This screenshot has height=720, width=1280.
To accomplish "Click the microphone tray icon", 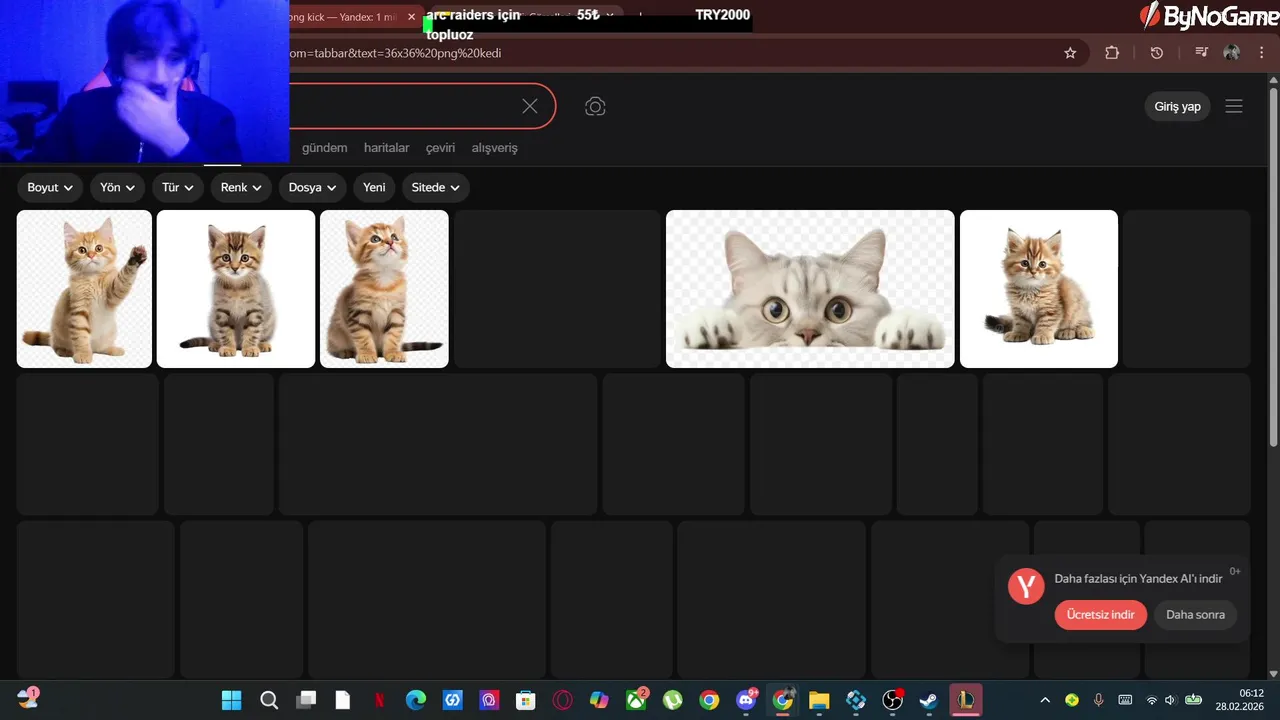I will pyautogui.click(x=1098, y=700).
